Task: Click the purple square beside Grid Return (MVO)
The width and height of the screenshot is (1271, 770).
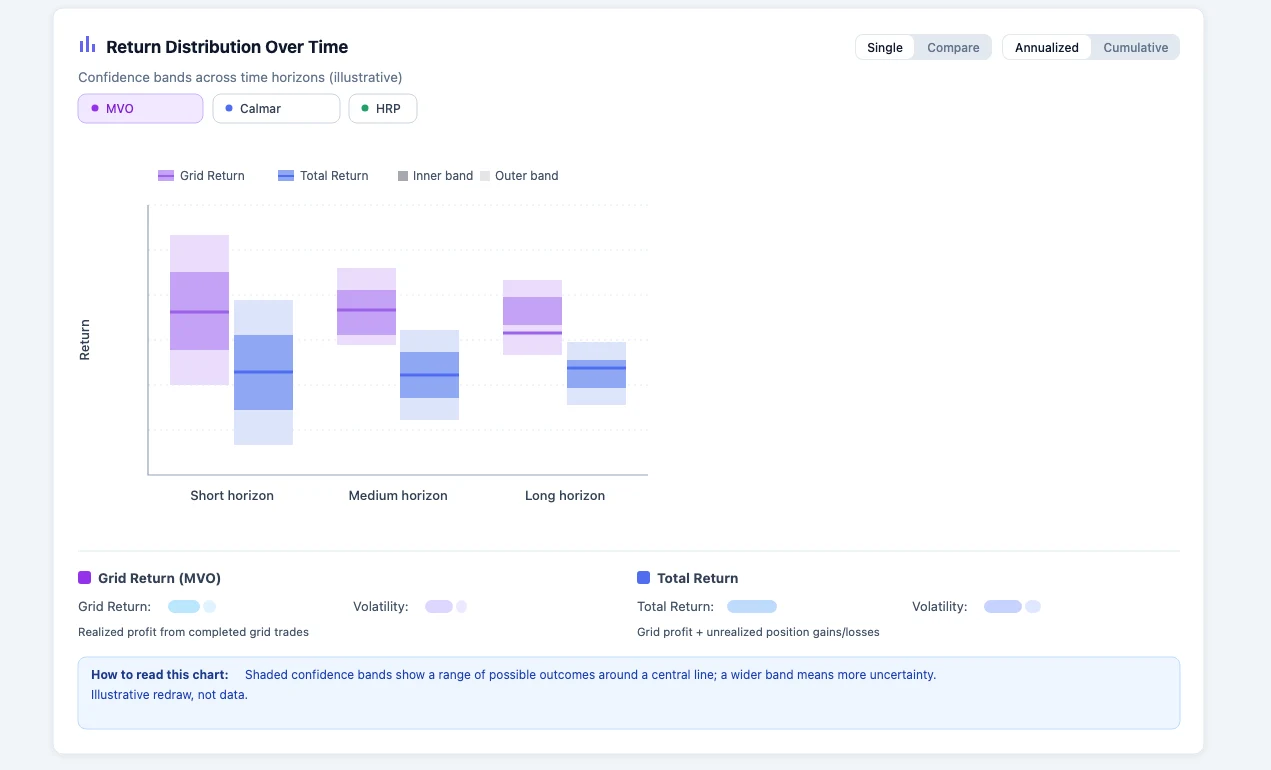Action: pos(84,578)
